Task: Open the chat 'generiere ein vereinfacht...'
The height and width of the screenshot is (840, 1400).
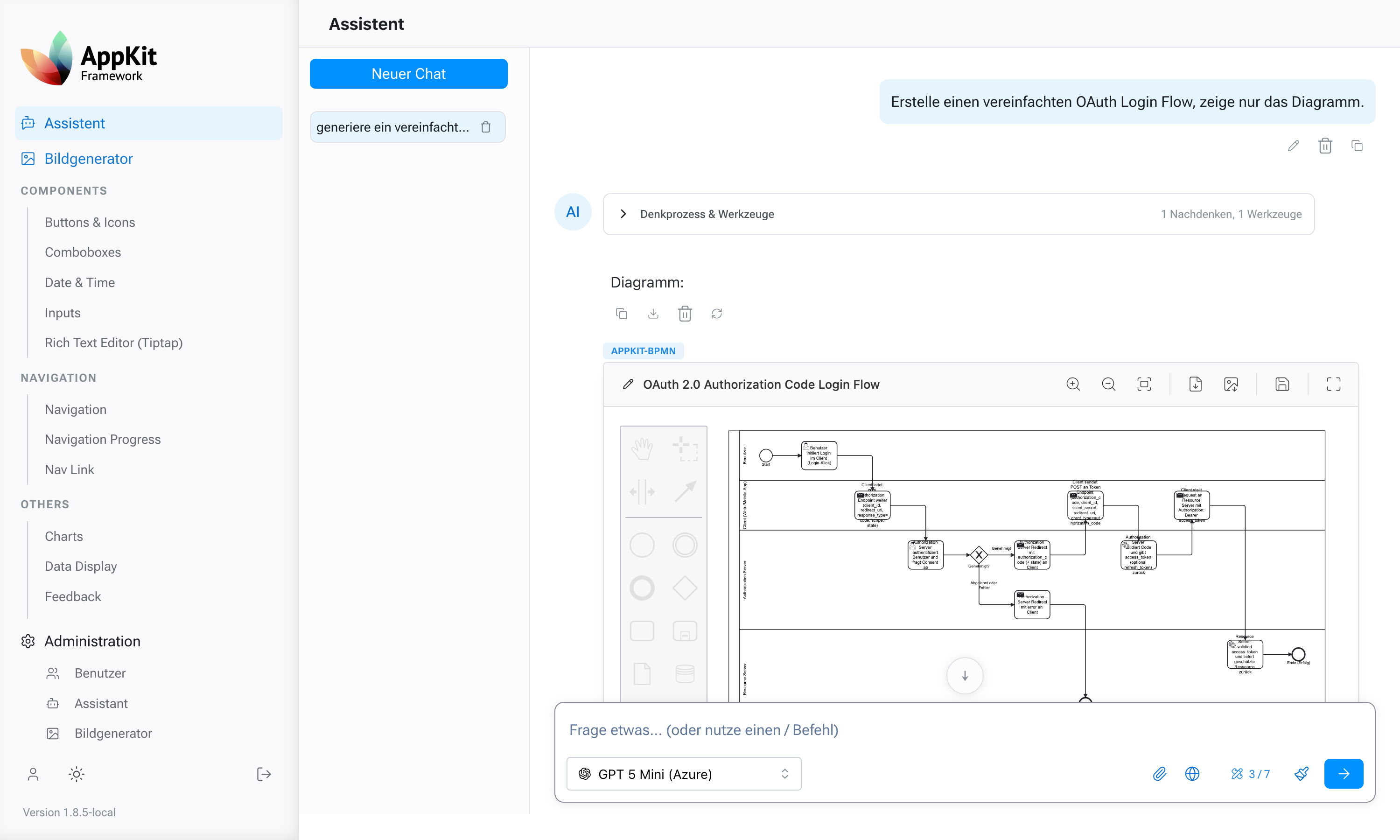Action: (393, 127)
